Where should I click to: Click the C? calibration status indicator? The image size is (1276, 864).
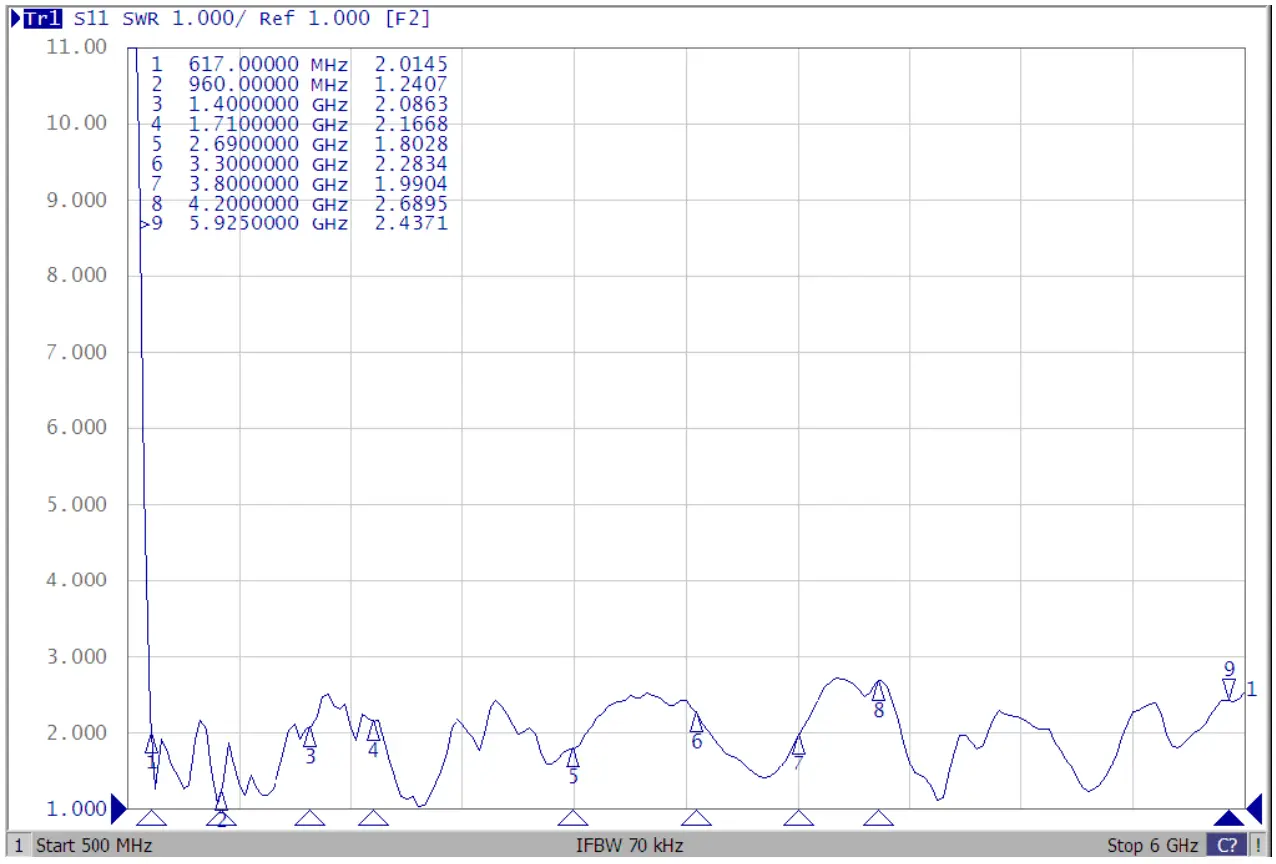(x=1227, y=846)
